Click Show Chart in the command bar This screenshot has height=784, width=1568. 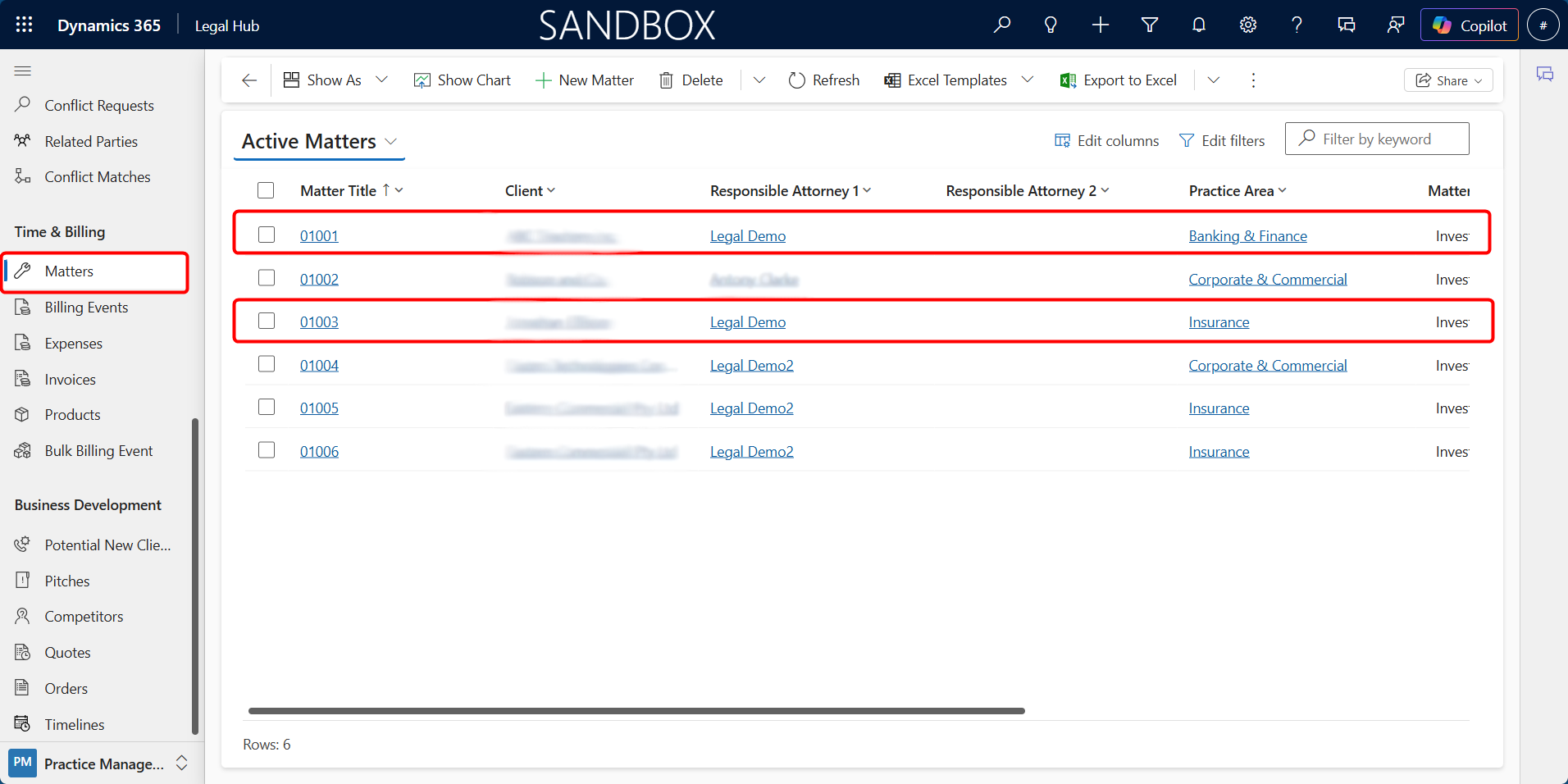point(463,80)
